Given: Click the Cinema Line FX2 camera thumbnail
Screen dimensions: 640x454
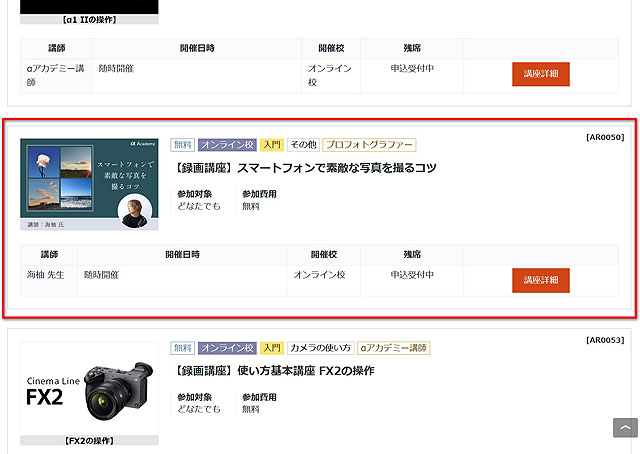Looking at the screenshot, I should 89,388.
